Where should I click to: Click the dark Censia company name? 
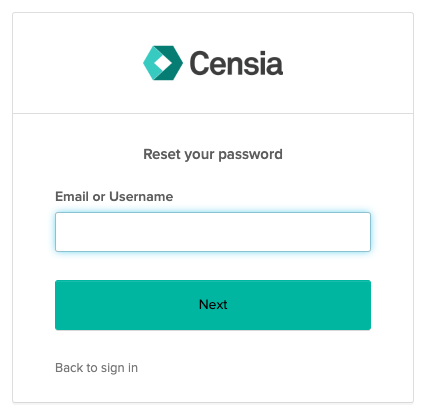[x=236, y=63]
